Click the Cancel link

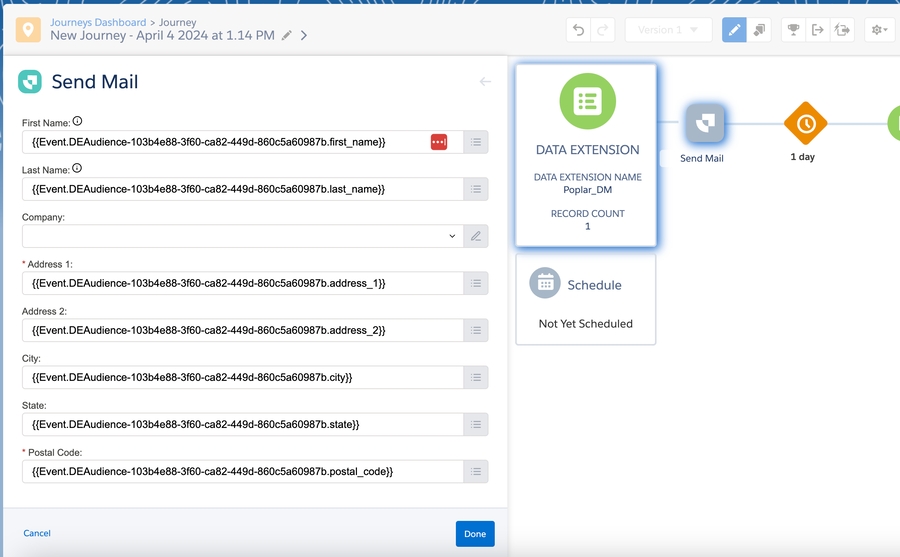37,533
